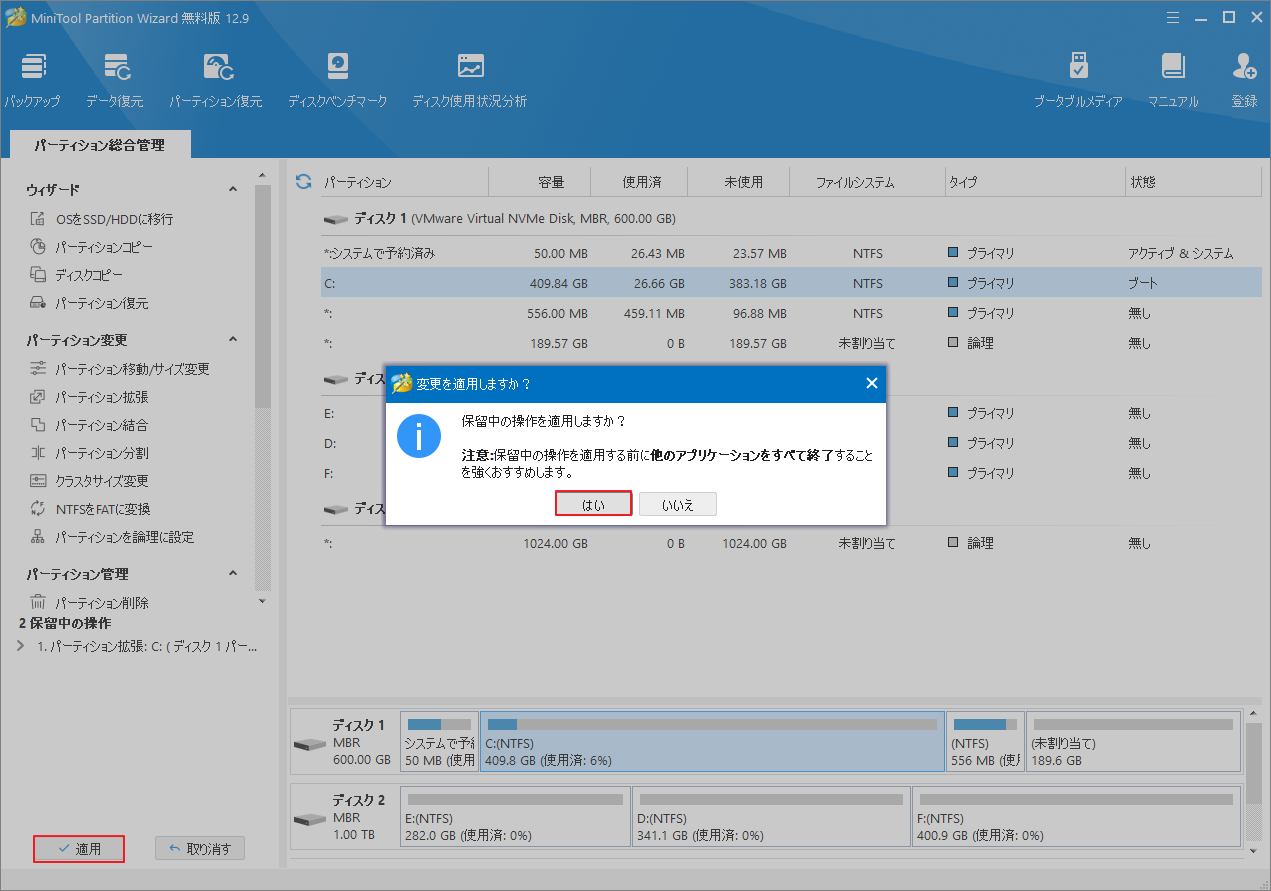Viewport: 1271px width, 891px height.
Task: Select the 1024.00 GB unallocated row
Action: (x=790, y=543)
